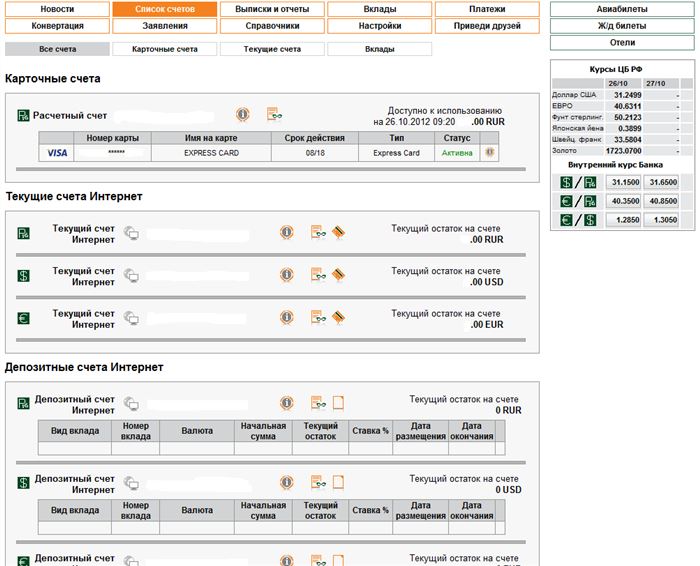700x566 pixels.
Task: Open info icon for RUR Депозитный счет
Action: coord(287,403)
